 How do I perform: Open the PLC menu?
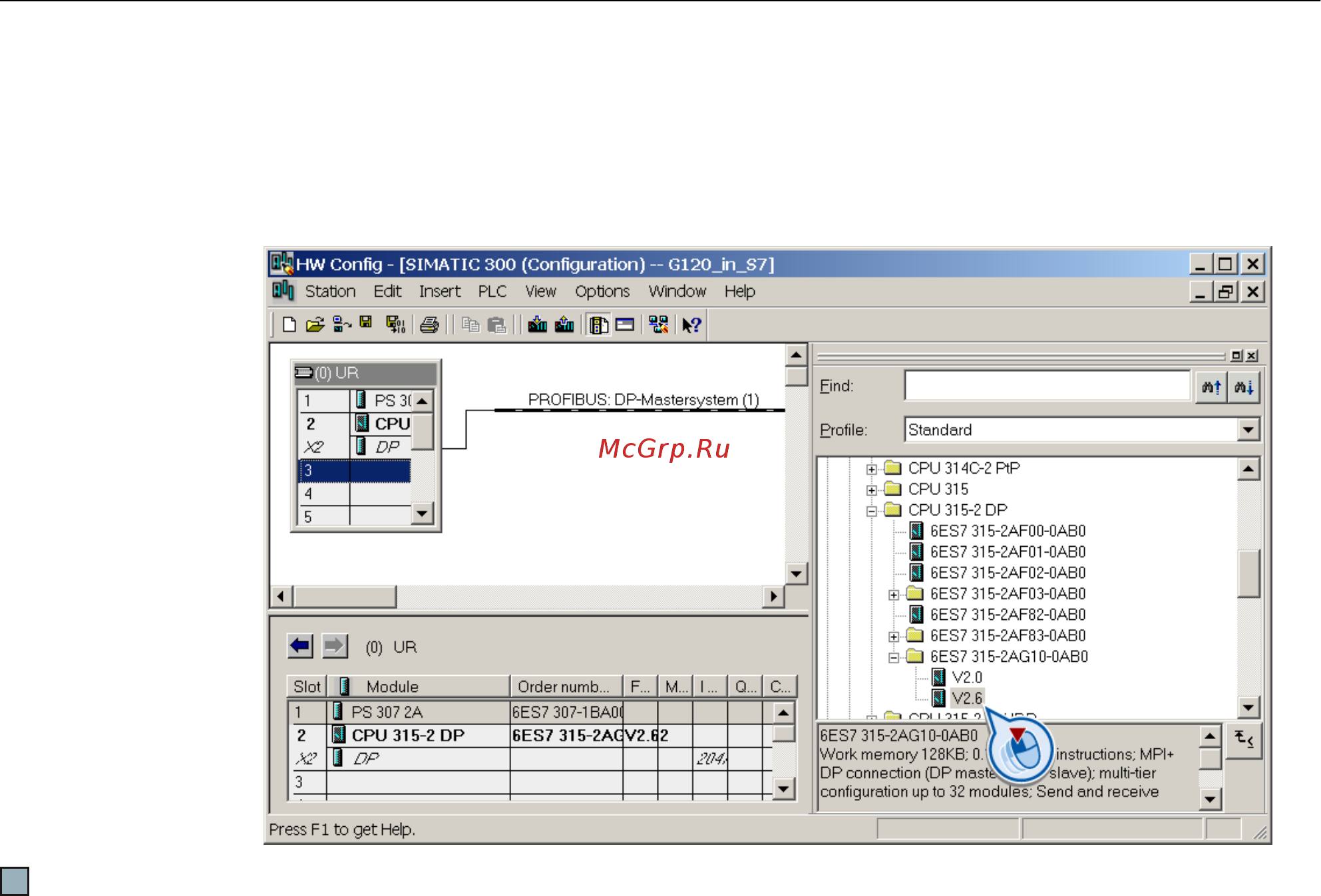[x=492, y=291]
